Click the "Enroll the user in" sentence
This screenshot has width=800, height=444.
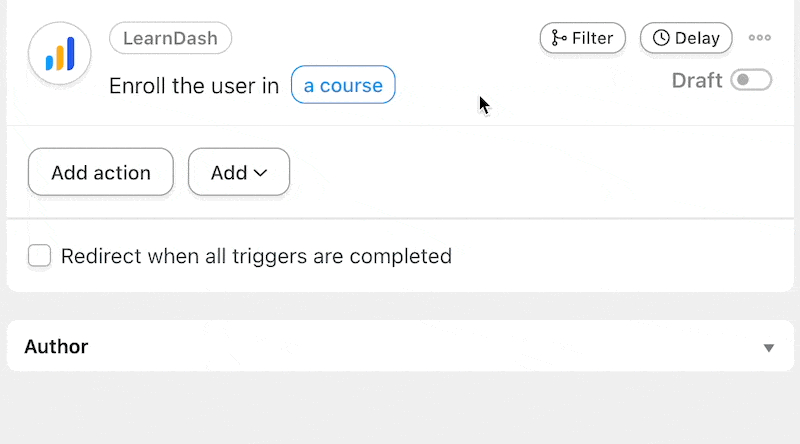[x=194, y=86]
